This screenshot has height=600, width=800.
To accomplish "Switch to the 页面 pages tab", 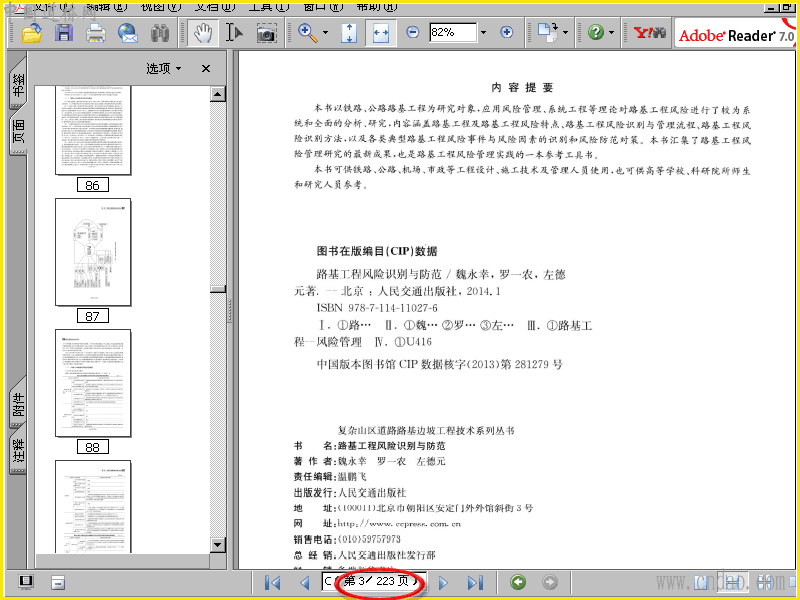I will pos(18,131).
